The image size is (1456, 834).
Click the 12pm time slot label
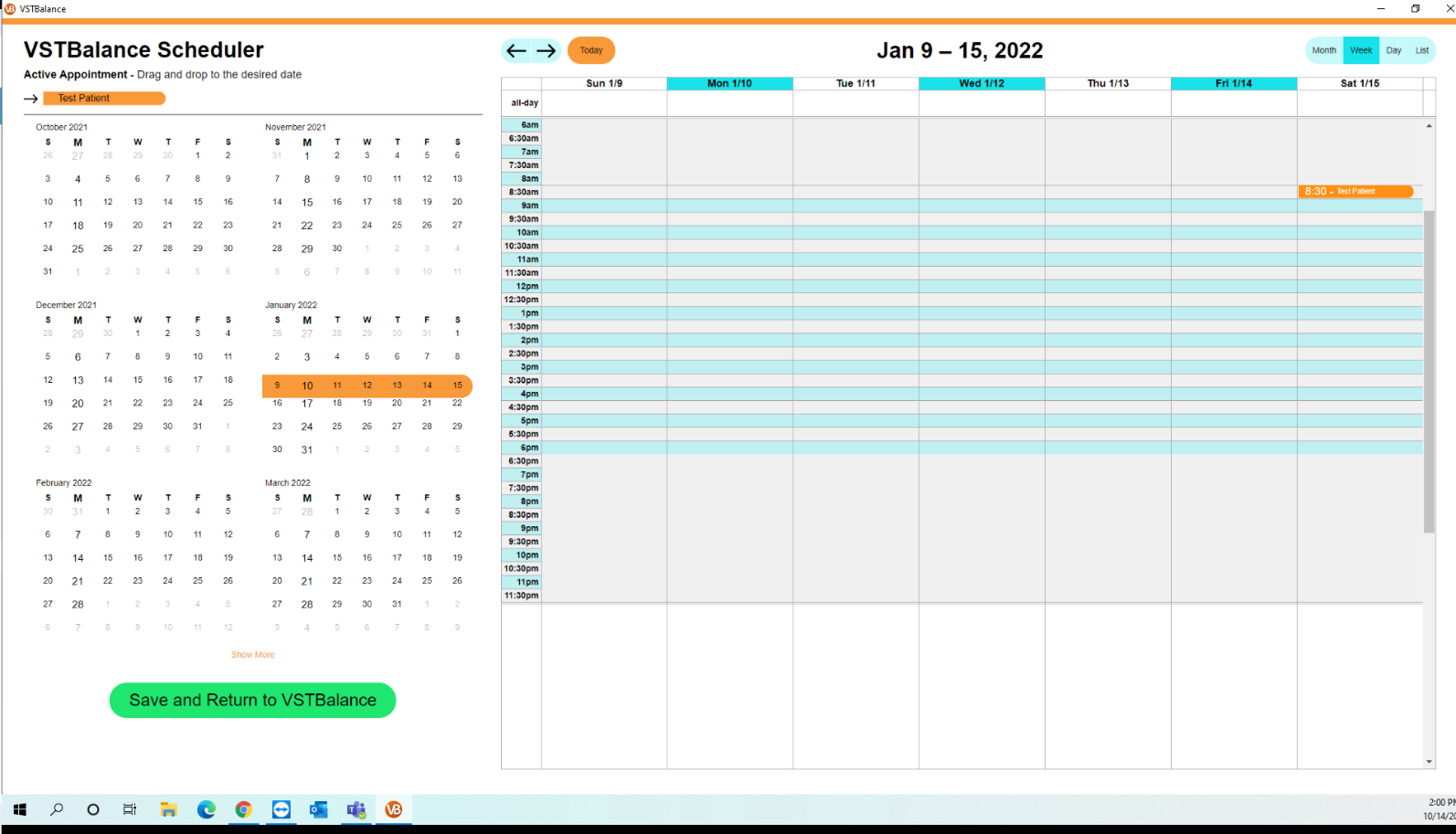pyautogui.click(x=527, y=286)
